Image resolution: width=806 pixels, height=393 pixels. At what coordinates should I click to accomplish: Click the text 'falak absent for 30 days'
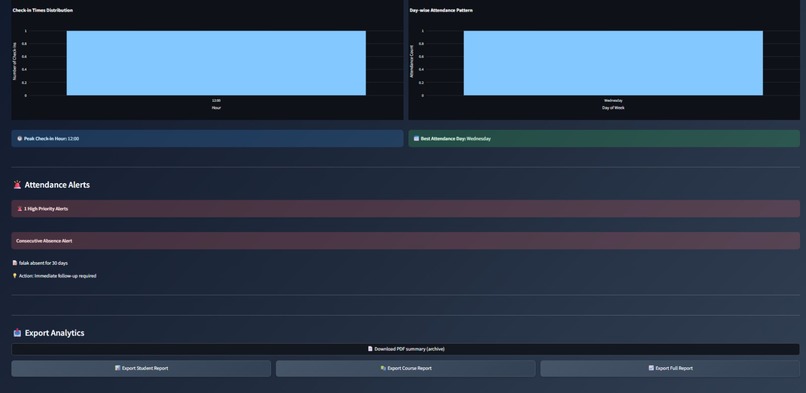click(x=43, y=263)
